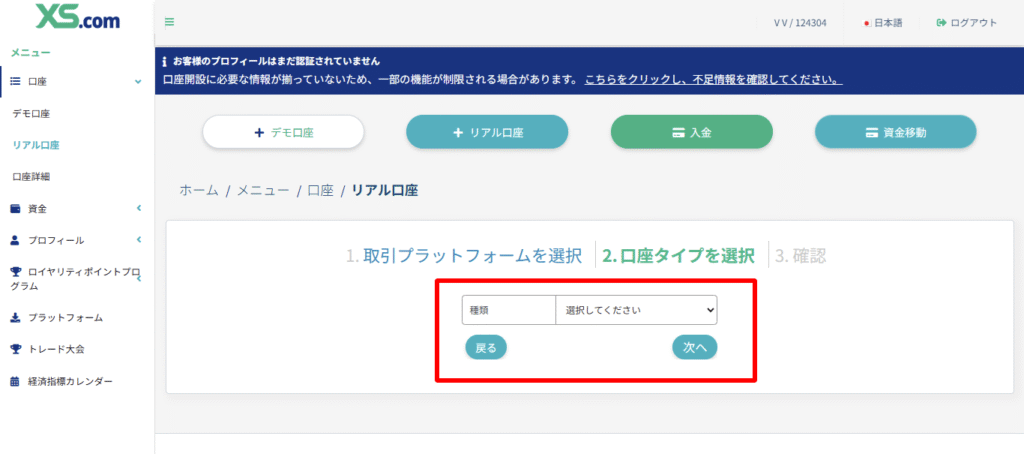Click お客様のプロフィールはまだ認証されていません text
This screenshot has width=1024, height=454.
276,62
